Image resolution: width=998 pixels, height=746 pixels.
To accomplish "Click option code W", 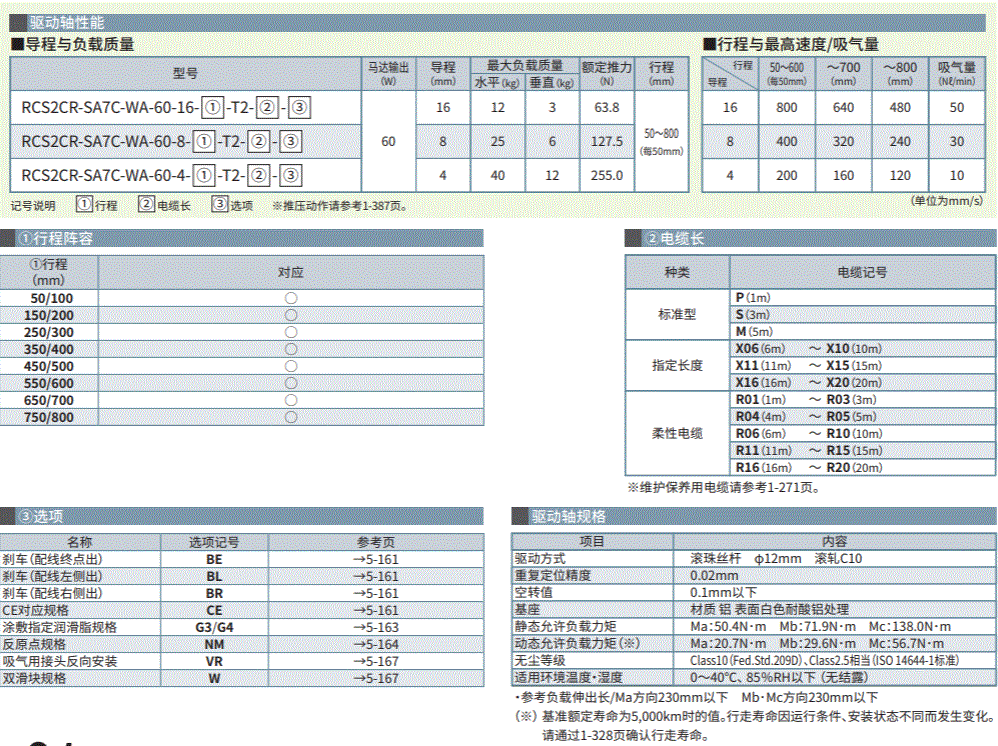I will tap(214, 679).
